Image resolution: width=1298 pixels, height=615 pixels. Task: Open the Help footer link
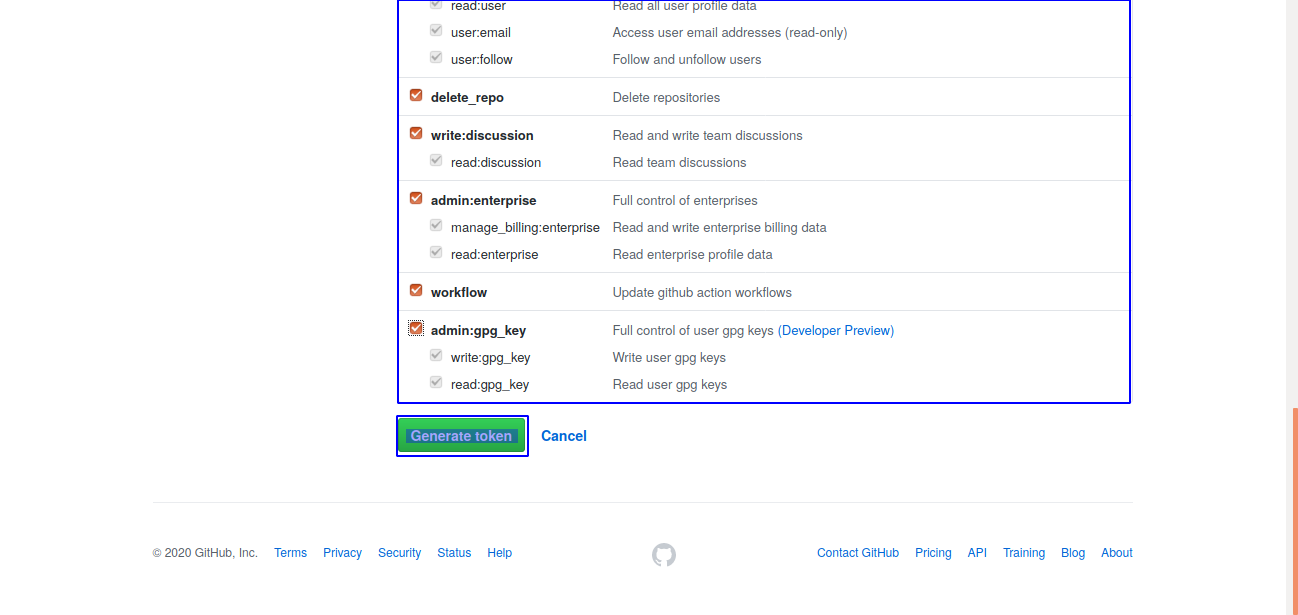pos(500,553)
